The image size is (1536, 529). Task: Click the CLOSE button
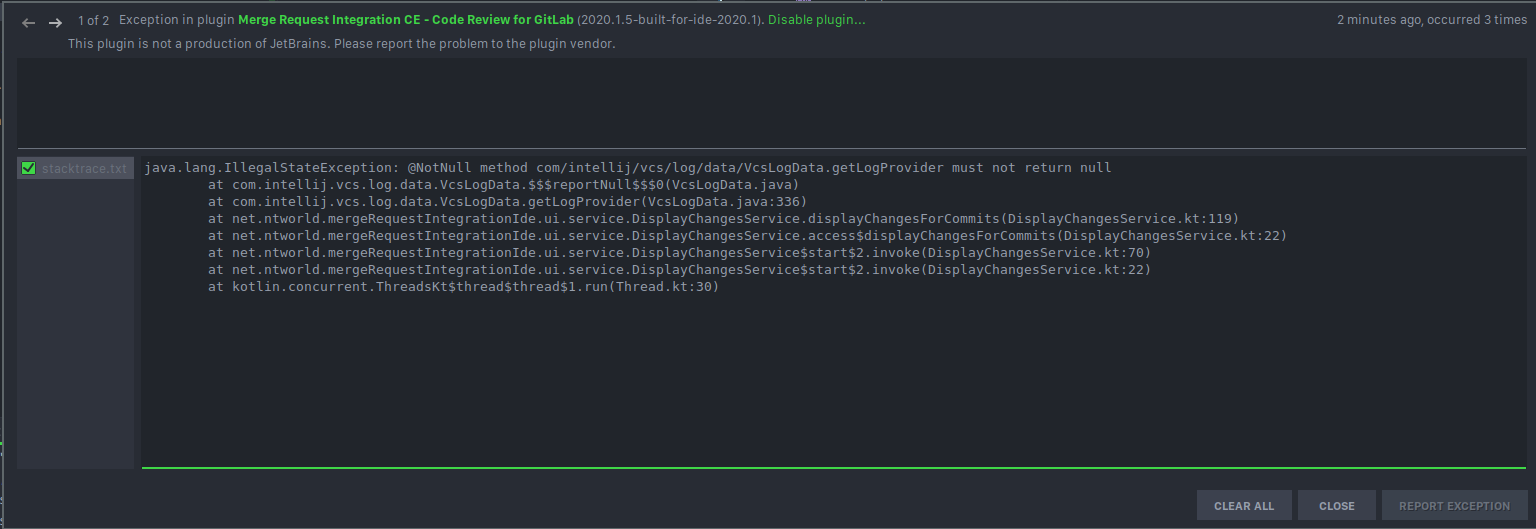click(x=1336, y=506)
